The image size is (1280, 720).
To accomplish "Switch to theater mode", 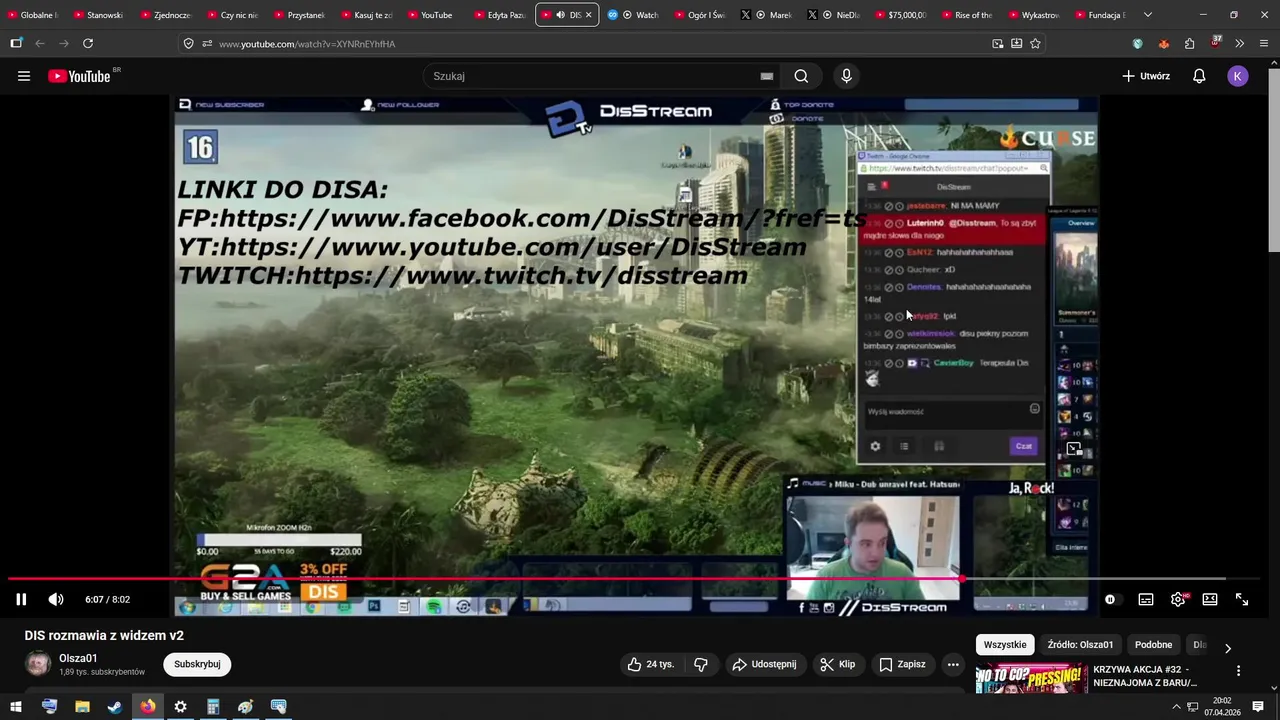I will point(1210,599).
